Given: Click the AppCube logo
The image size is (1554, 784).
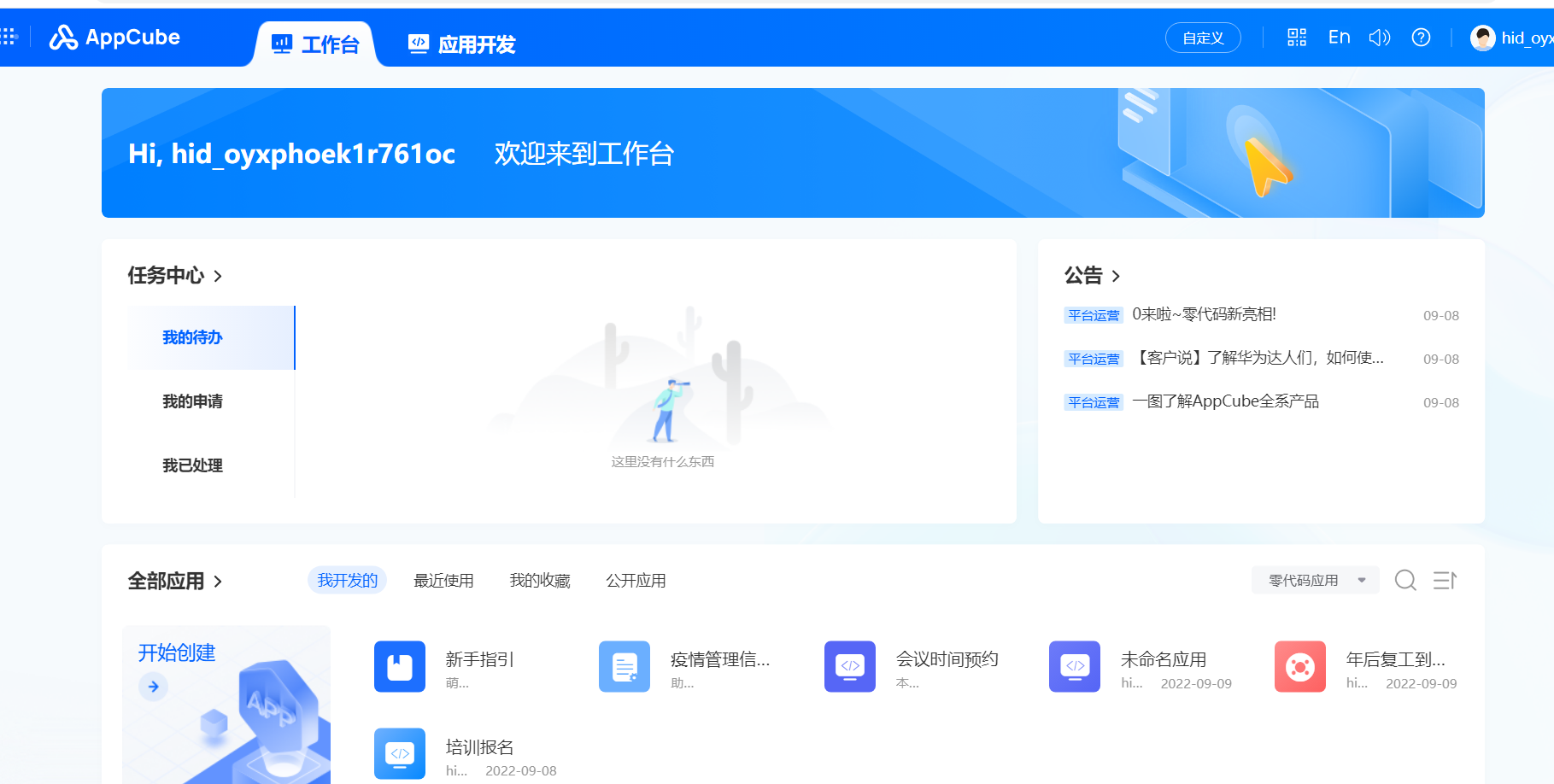Looking at the screenshot, I should click(x=114, y=37).
